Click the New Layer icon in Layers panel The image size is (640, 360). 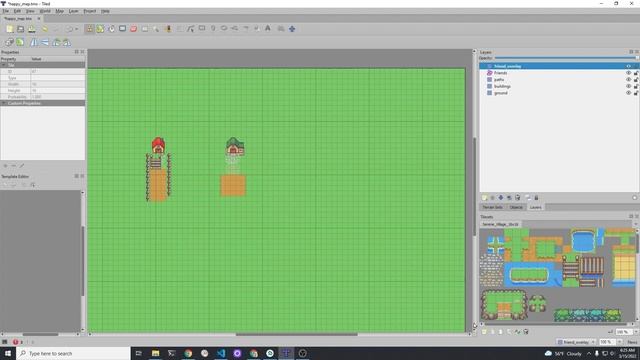click(484, 198)
